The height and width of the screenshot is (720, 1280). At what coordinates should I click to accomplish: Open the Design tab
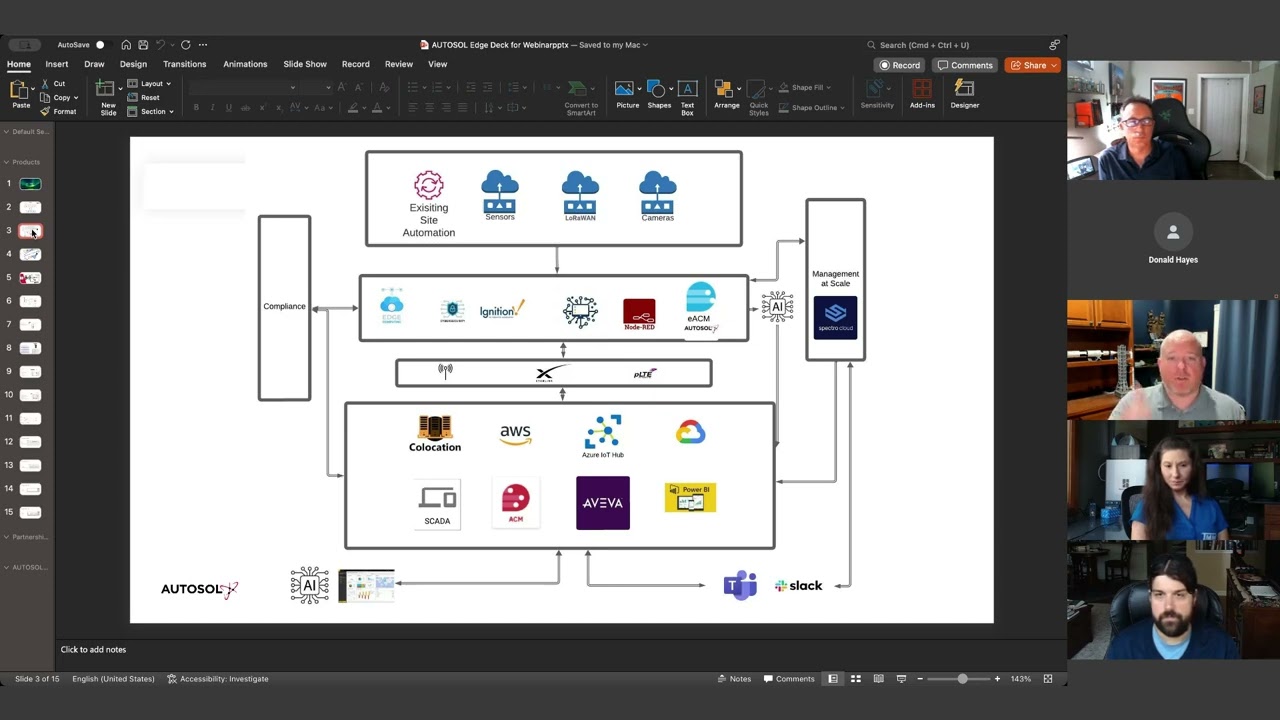tap(133, 64)
